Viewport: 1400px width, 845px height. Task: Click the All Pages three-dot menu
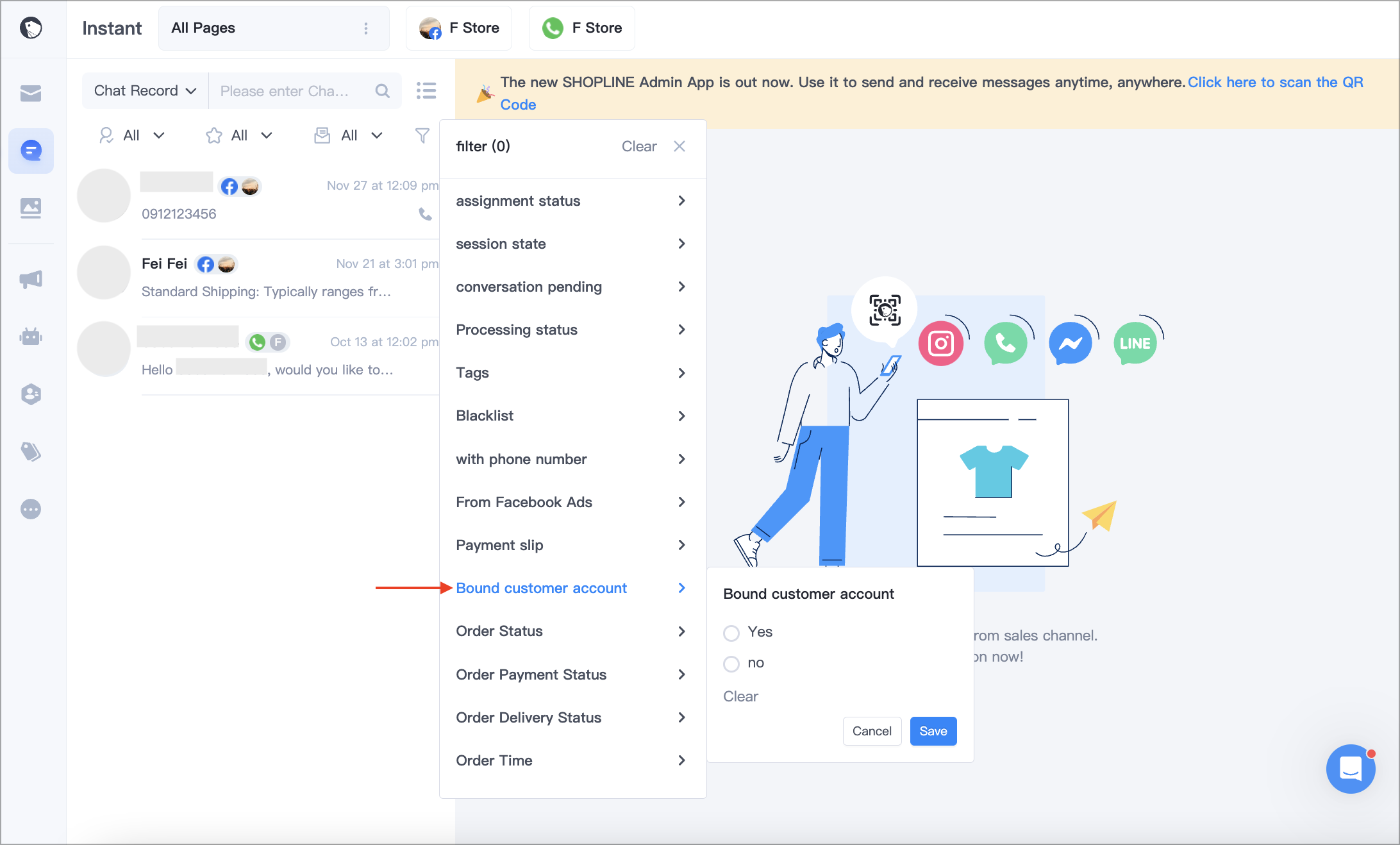pyautogui.click(x=365, y=28)
